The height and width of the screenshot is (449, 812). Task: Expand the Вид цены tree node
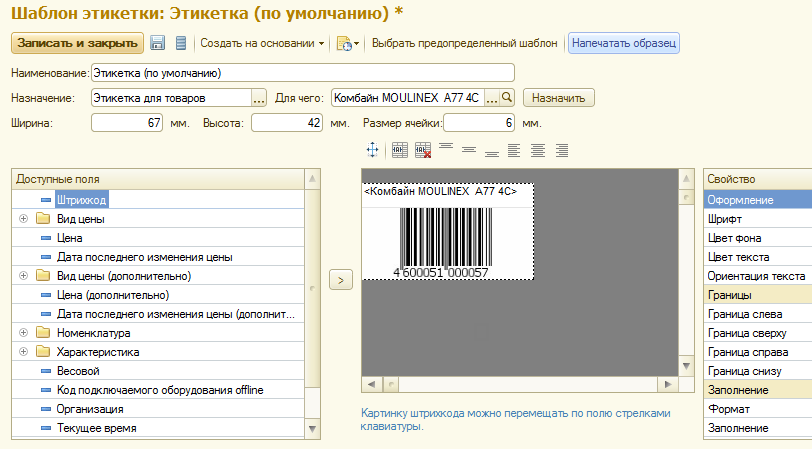tap(23, 219)
